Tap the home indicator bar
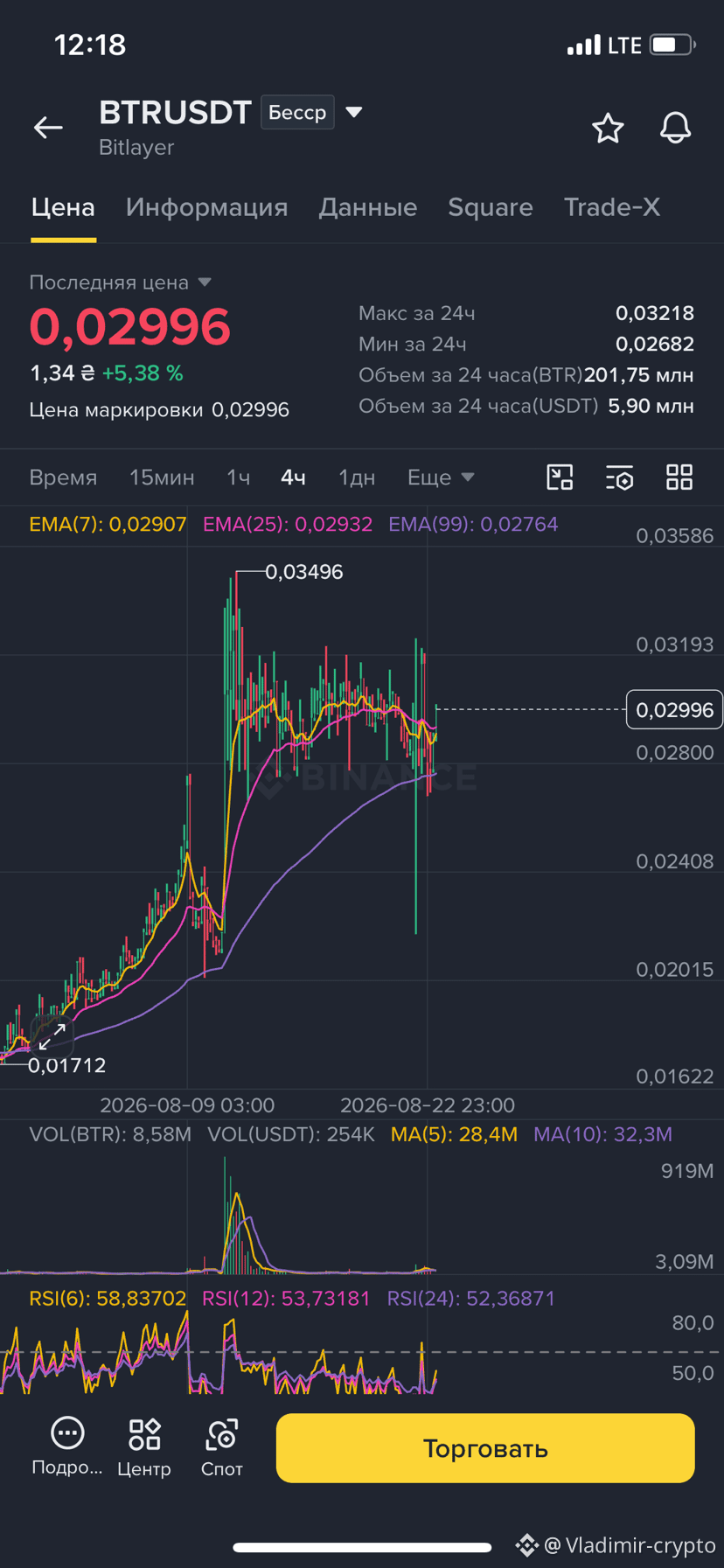The image size is (724, 1568). pyautogui.click(x=362, y=1547)
